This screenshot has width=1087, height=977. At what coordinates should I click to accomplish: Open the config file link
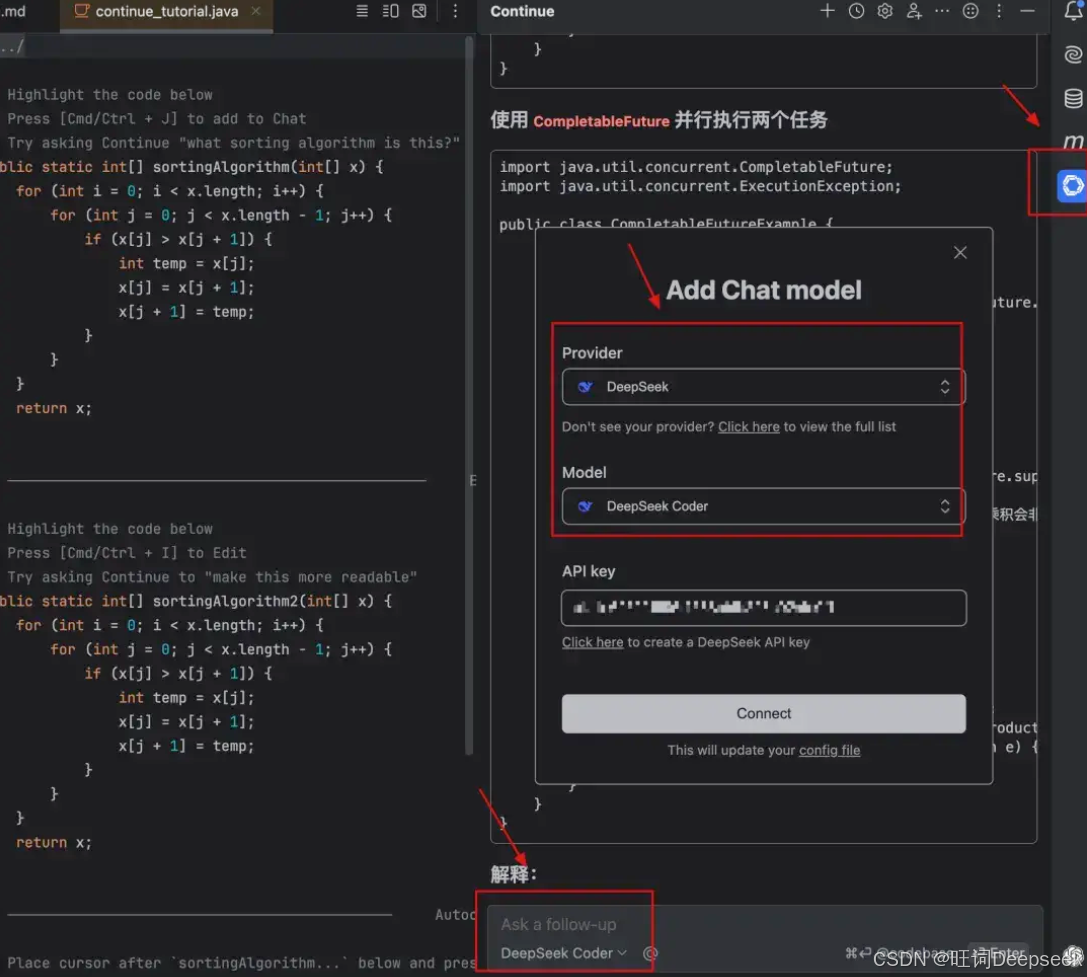pos(829,750)
